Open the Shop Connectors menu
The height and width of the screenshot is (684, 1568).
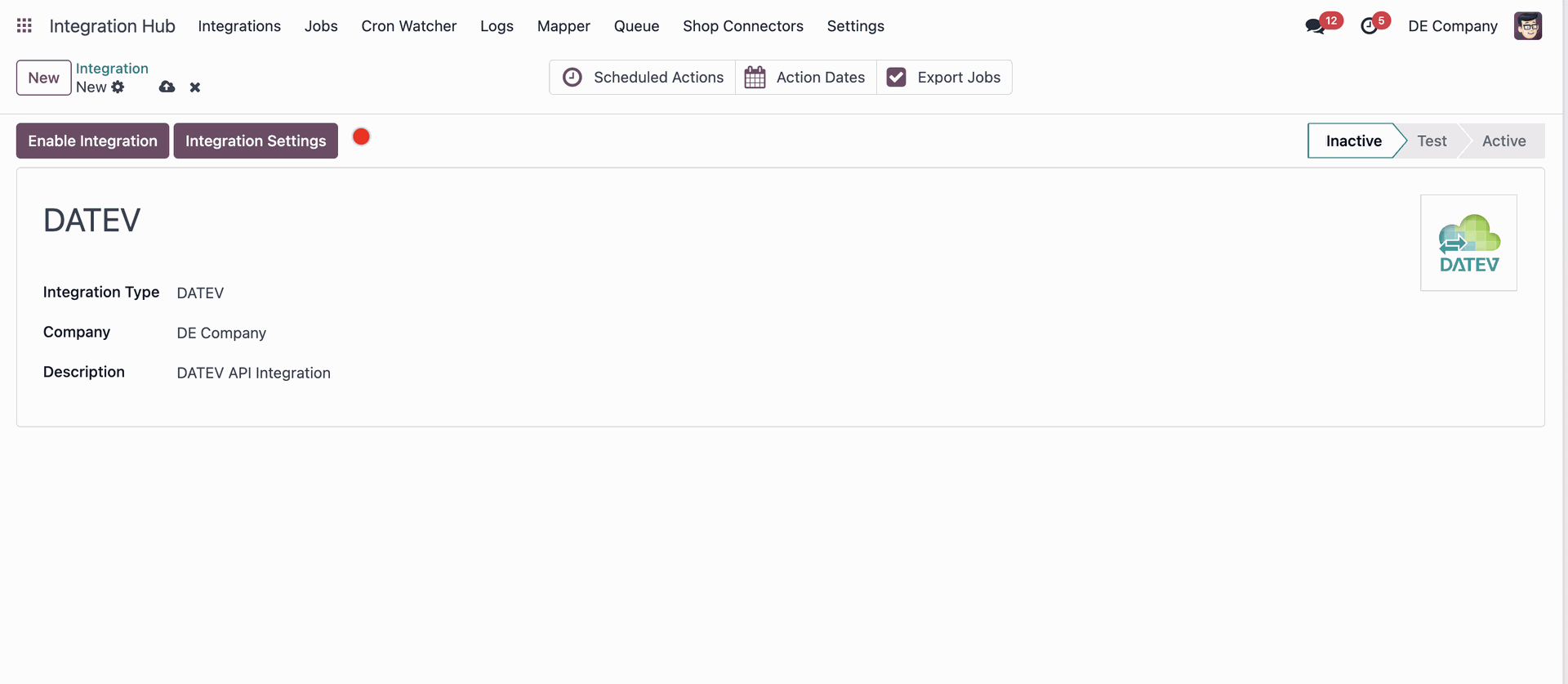(x=743, y=26)
